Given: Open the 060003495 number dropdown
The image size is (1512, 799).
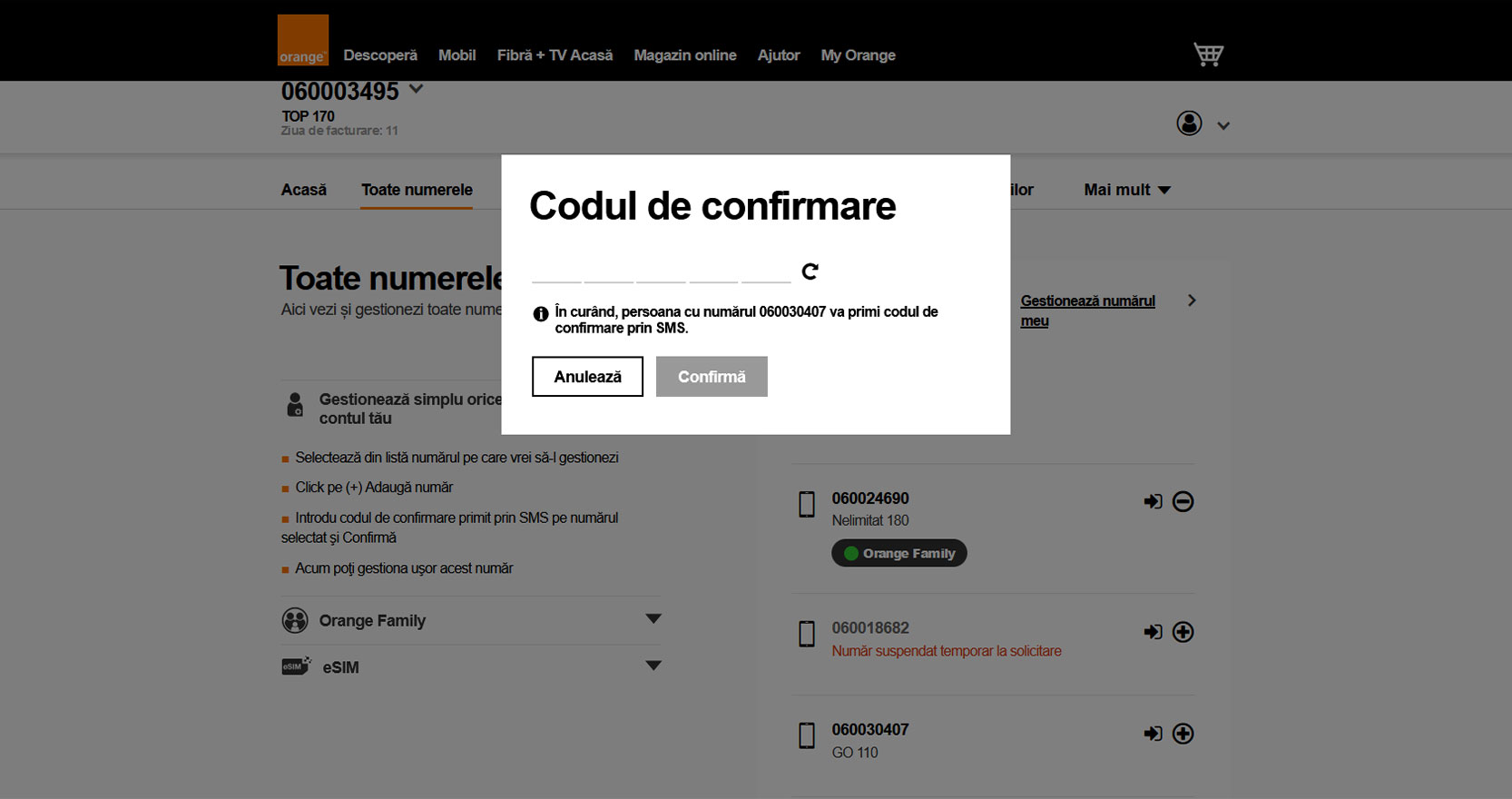Looking at the screenshot, I should [x=416, y=90].
